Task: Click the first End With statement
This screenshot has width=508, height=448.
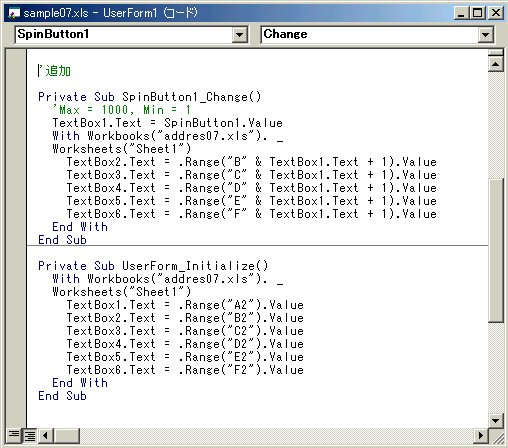Action: pos(80,227)
